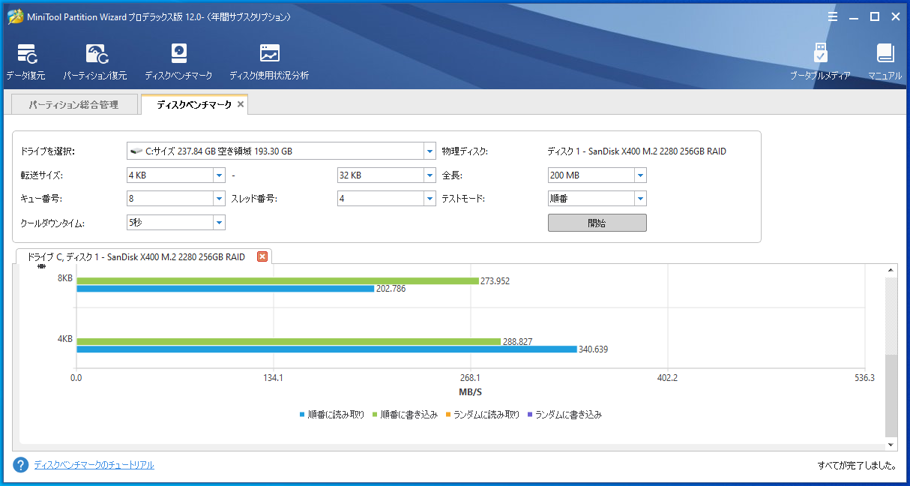Click the ドライブを選択 label

pyautogui.click(x=48, y=152)
